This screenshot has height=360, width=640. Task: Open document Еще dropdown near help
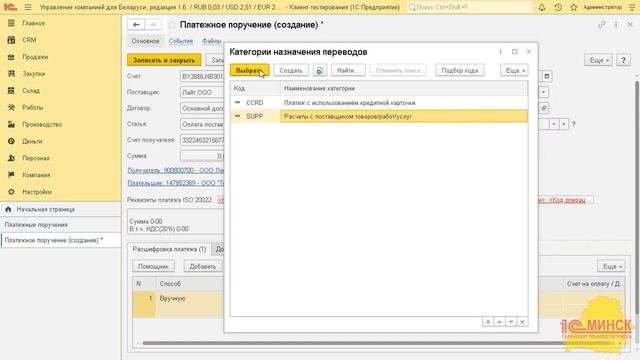pyautogui.click(x=599, y=60)
